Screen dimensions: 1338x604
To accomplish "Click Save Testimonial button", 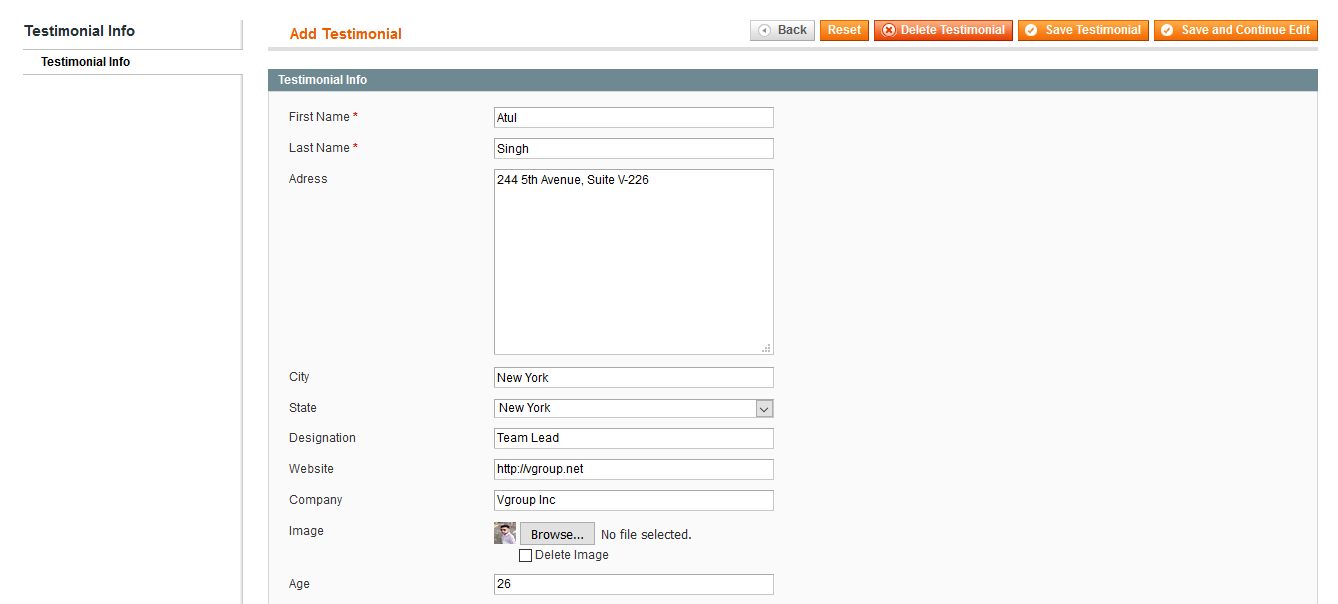I will tap(1083, 31).
